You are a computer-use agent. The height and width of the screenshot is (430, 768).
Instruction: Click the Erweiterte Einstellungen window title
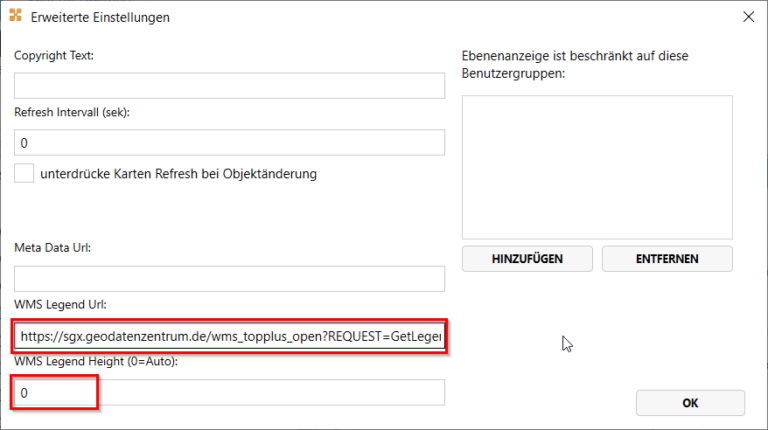point(100,18)
